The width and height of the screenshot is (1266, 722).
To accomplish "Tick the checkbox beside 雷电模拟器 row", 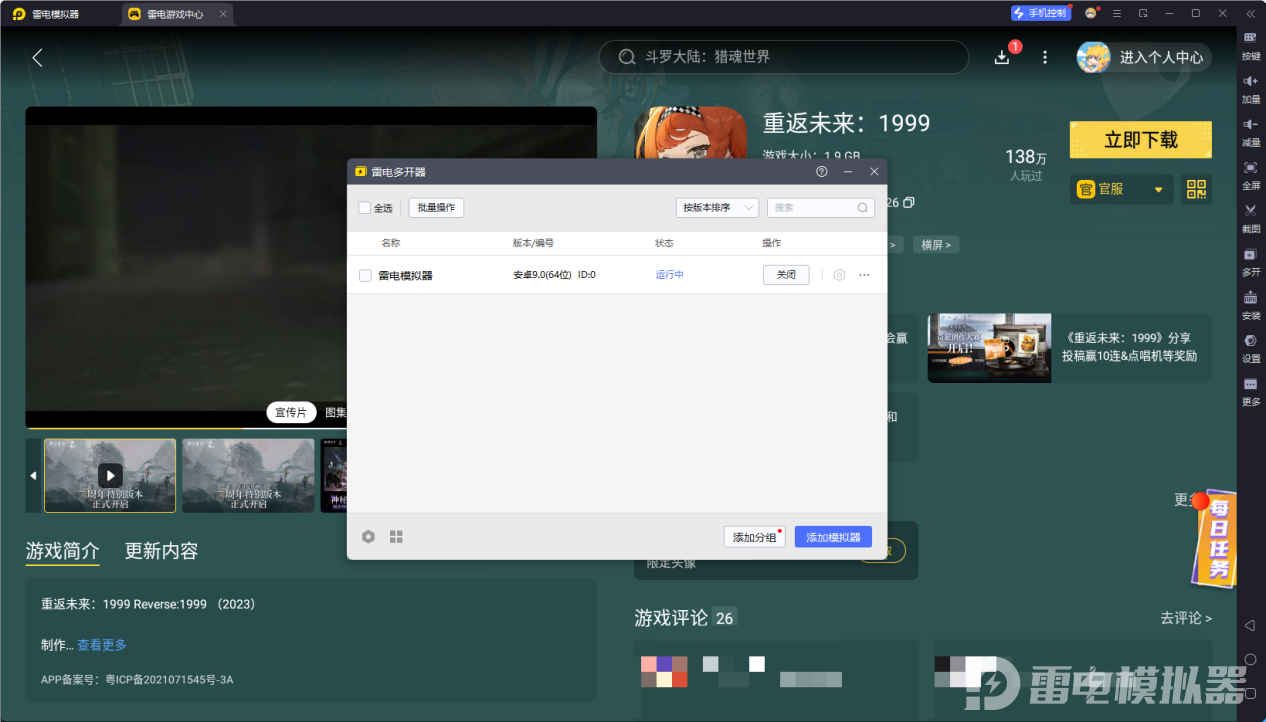I will [x=365, y=275].
